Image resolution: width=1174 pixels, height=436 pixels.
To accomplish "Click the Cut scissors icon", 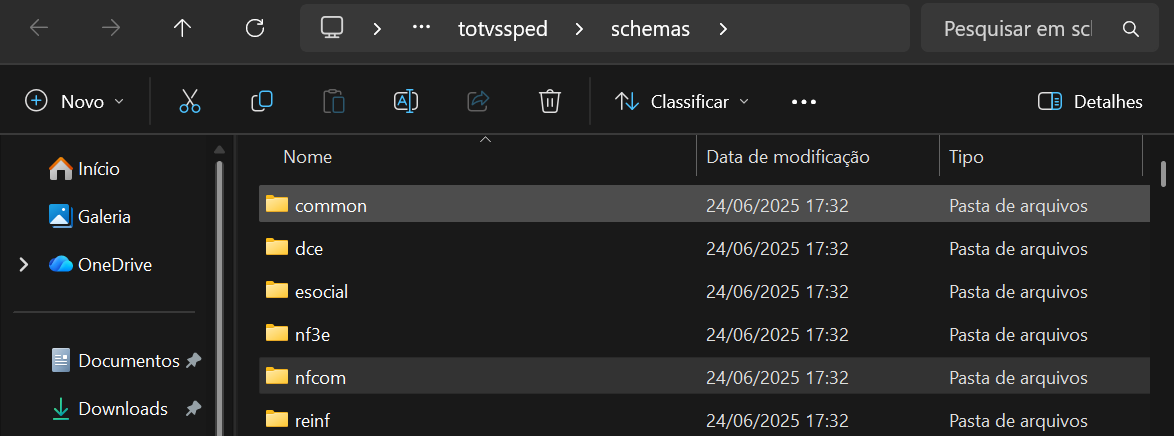I will 190,101.
